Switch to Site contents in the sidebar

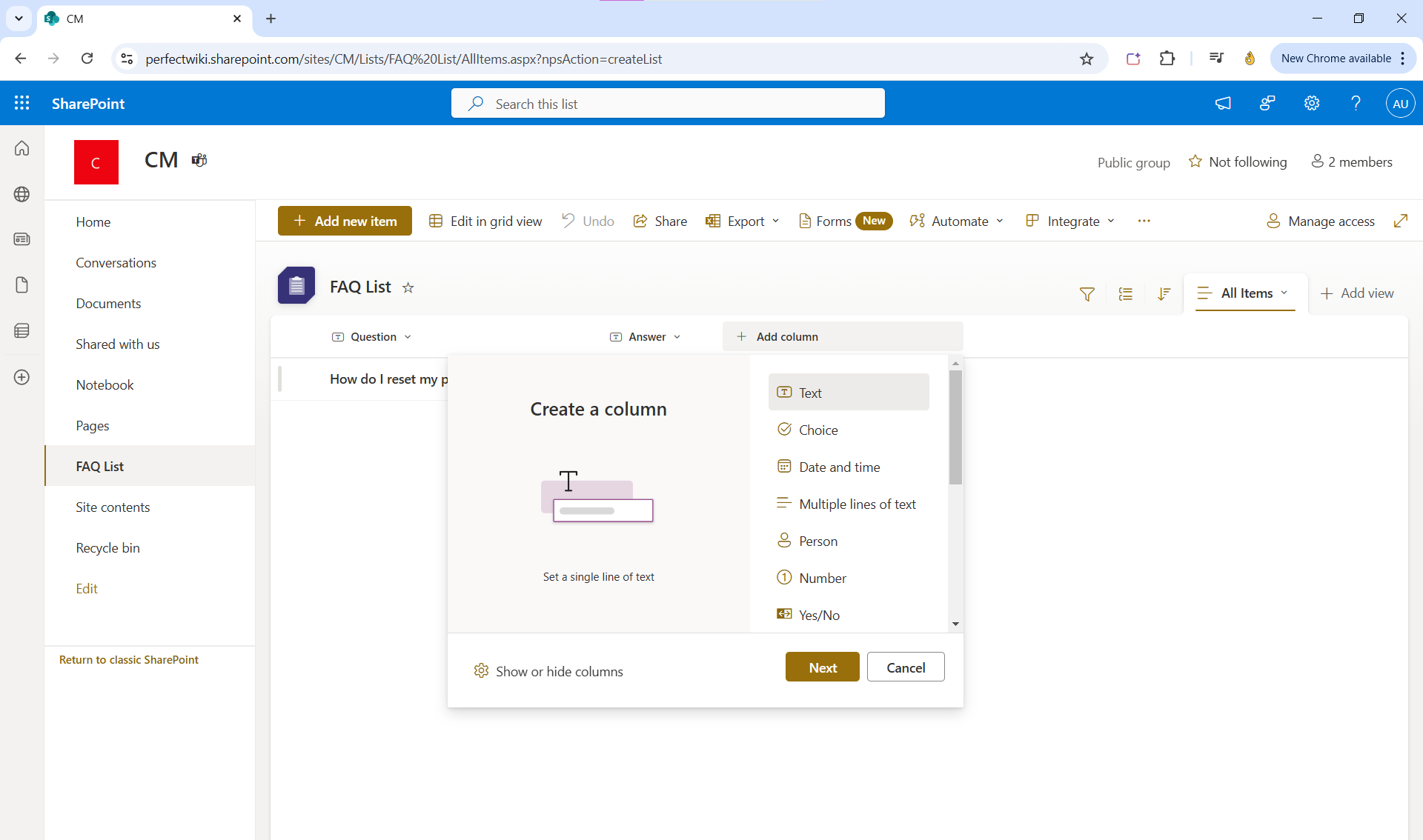pos(113,507)
